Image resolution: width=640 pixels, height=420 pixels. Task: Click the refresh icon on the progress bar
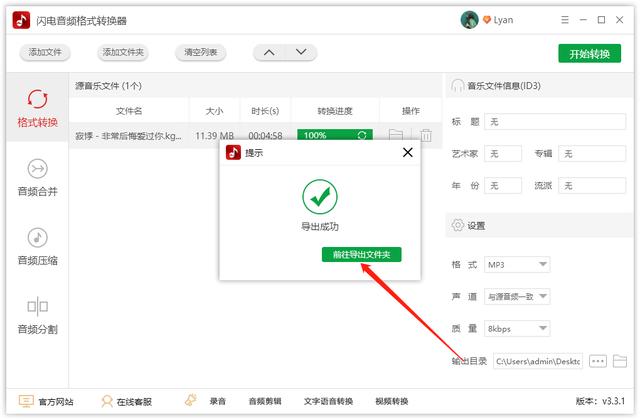(x=362, y=135)
